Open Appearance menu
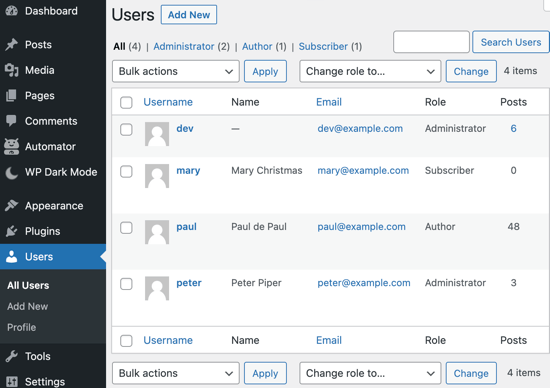550x388 pixels. [x=54, y=206]
